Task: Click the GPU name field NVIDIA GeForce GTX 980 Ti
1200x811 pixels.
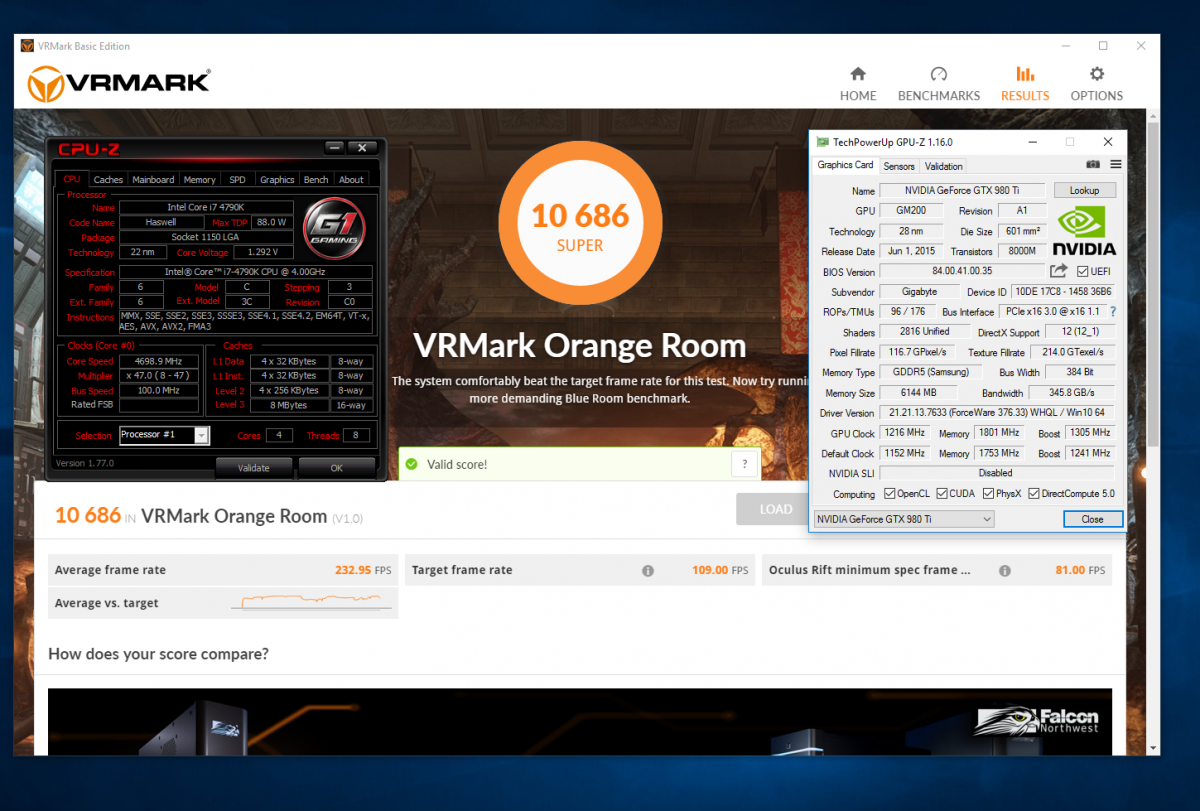Action: point(962,191)
